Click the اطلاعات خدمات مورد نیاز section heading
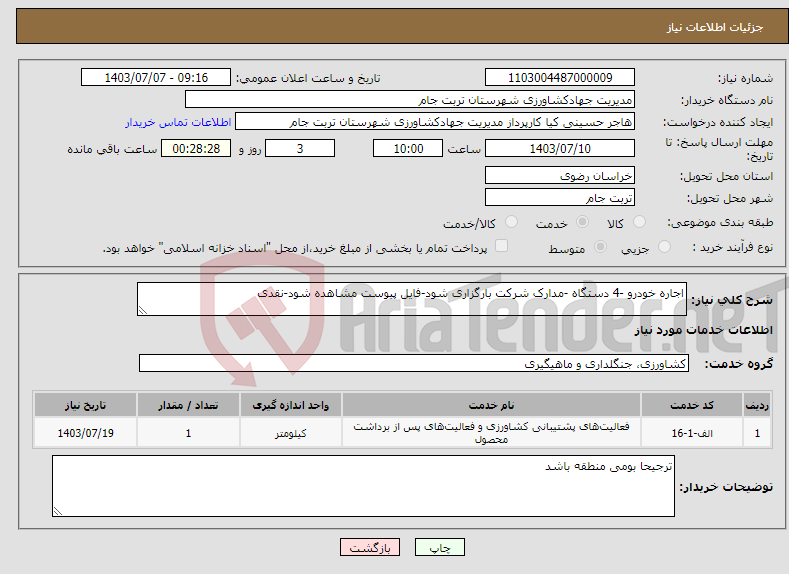Viewport: 789px width, 574px height. (703, 330)
